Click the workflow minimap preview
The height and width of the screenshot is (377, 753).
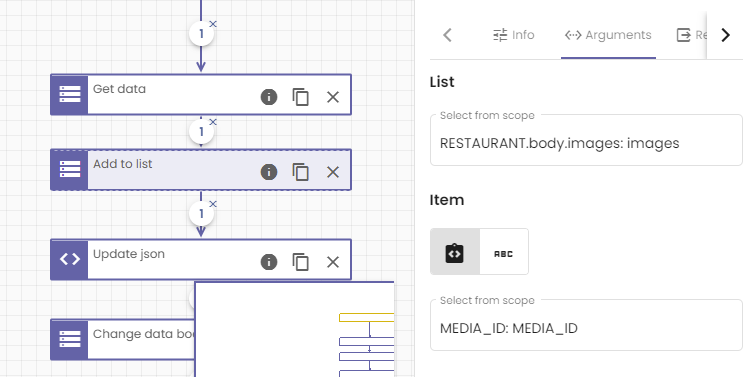coord(294,329)
